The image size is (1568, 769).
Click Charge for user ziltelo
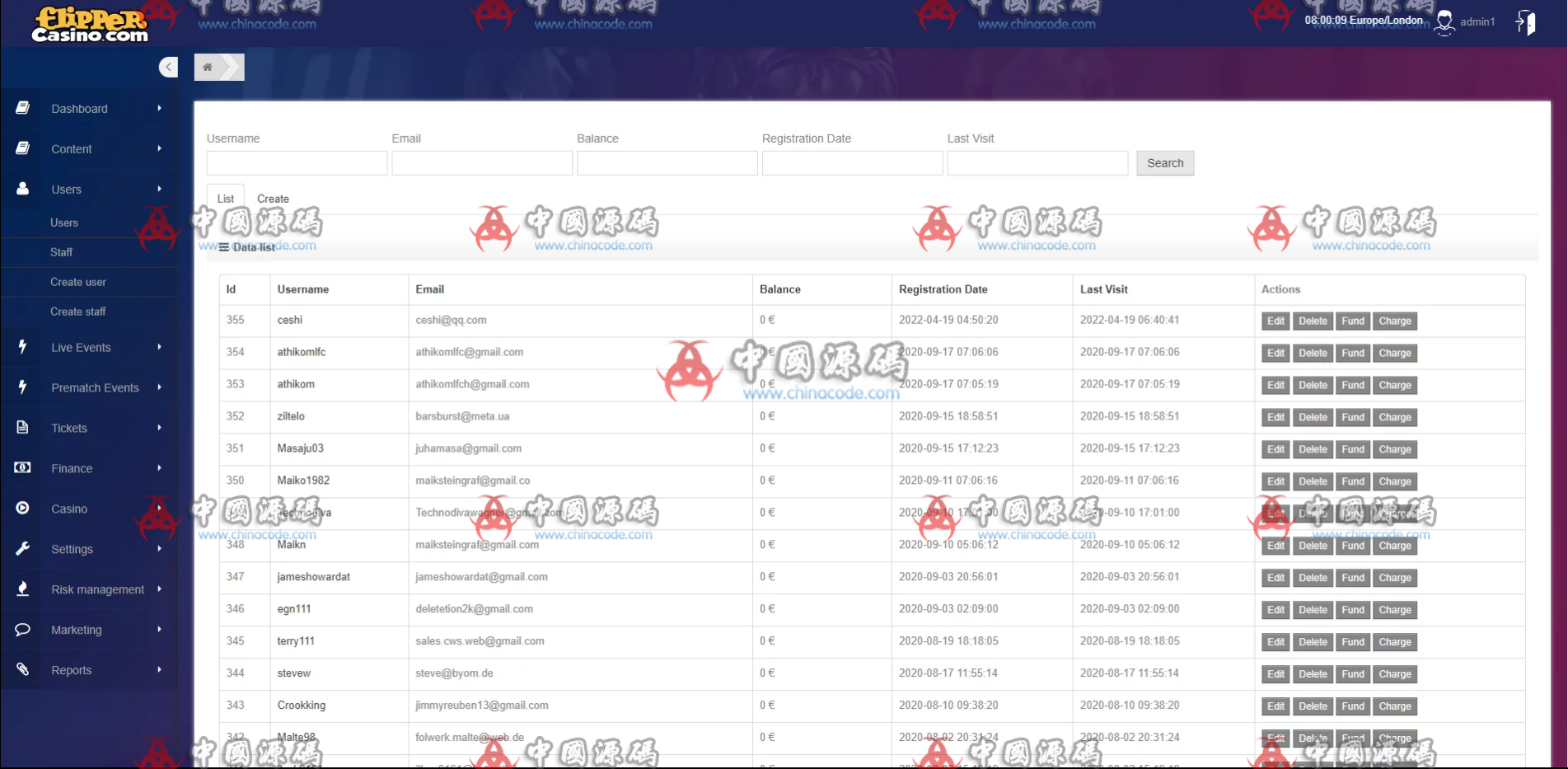click(x=1395, y=417)
